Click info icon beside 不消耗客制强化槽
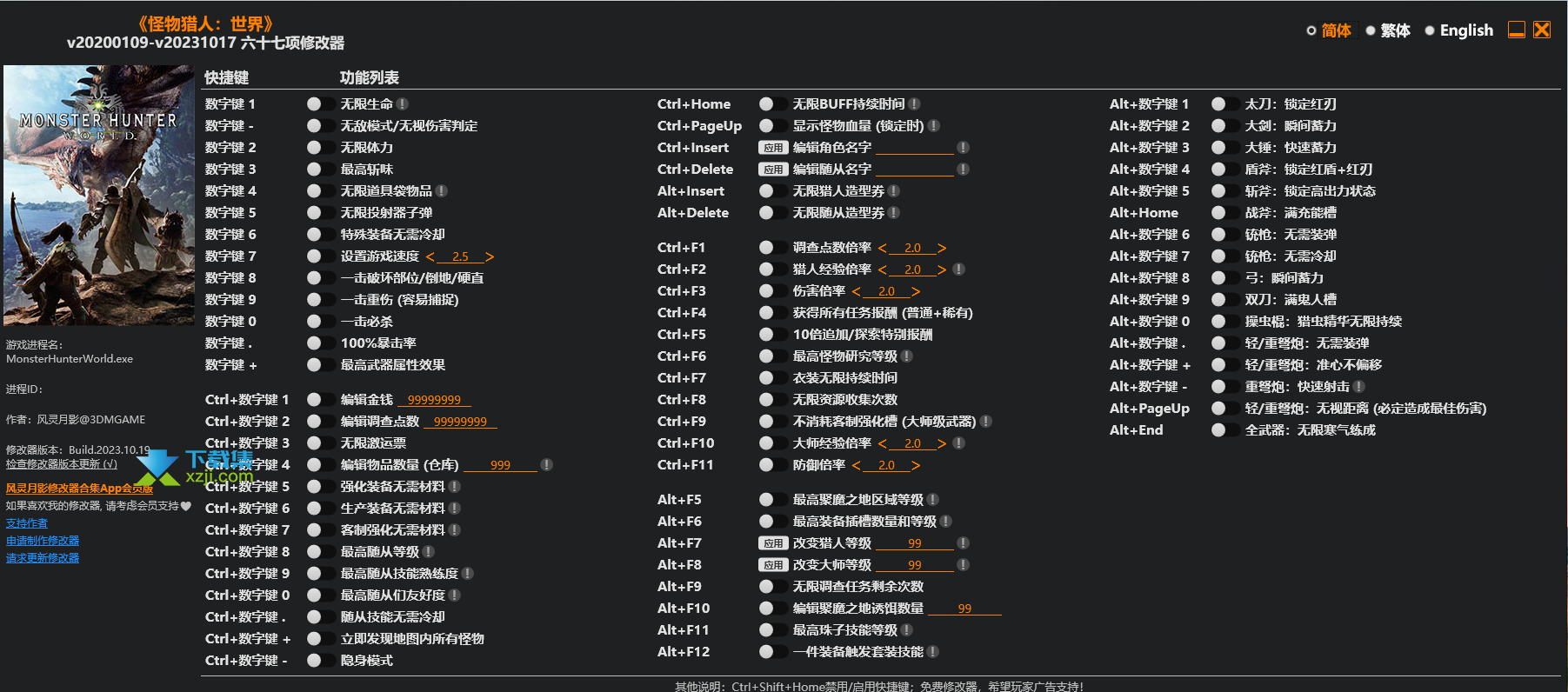Image resolution: width=1568 pixels, height=692 pixels. tap(986, 422)
